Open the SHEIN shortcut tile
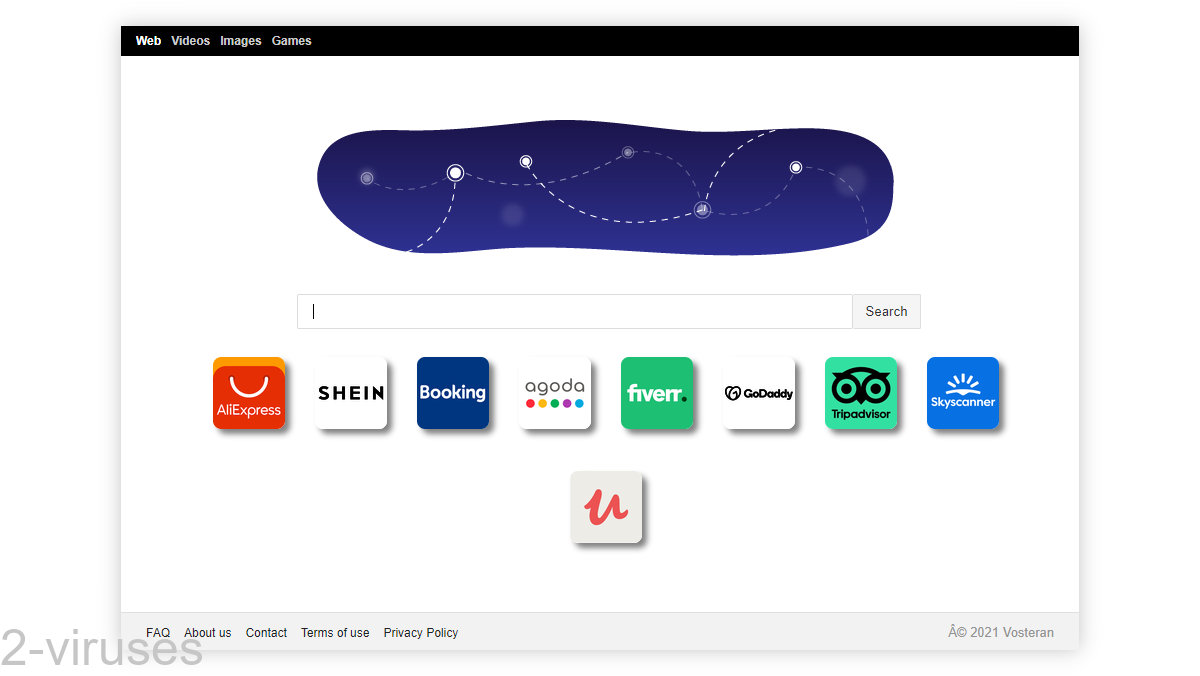 pos(351,393)
